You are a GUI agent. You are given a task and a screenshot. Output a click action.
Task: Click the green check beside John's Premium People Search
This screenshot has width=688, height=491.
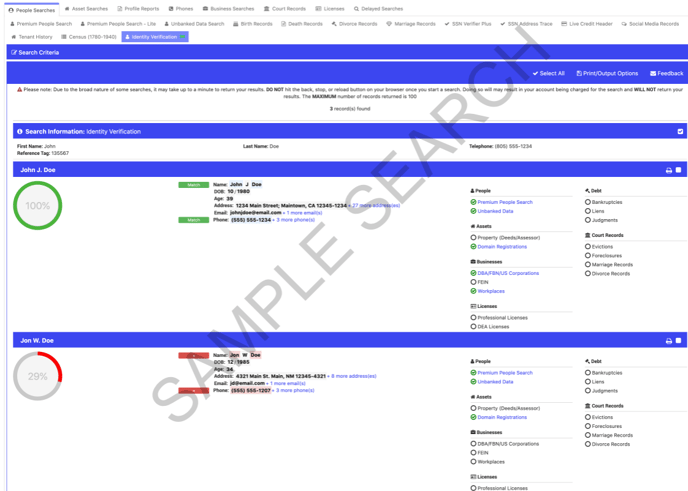[473, 202]
